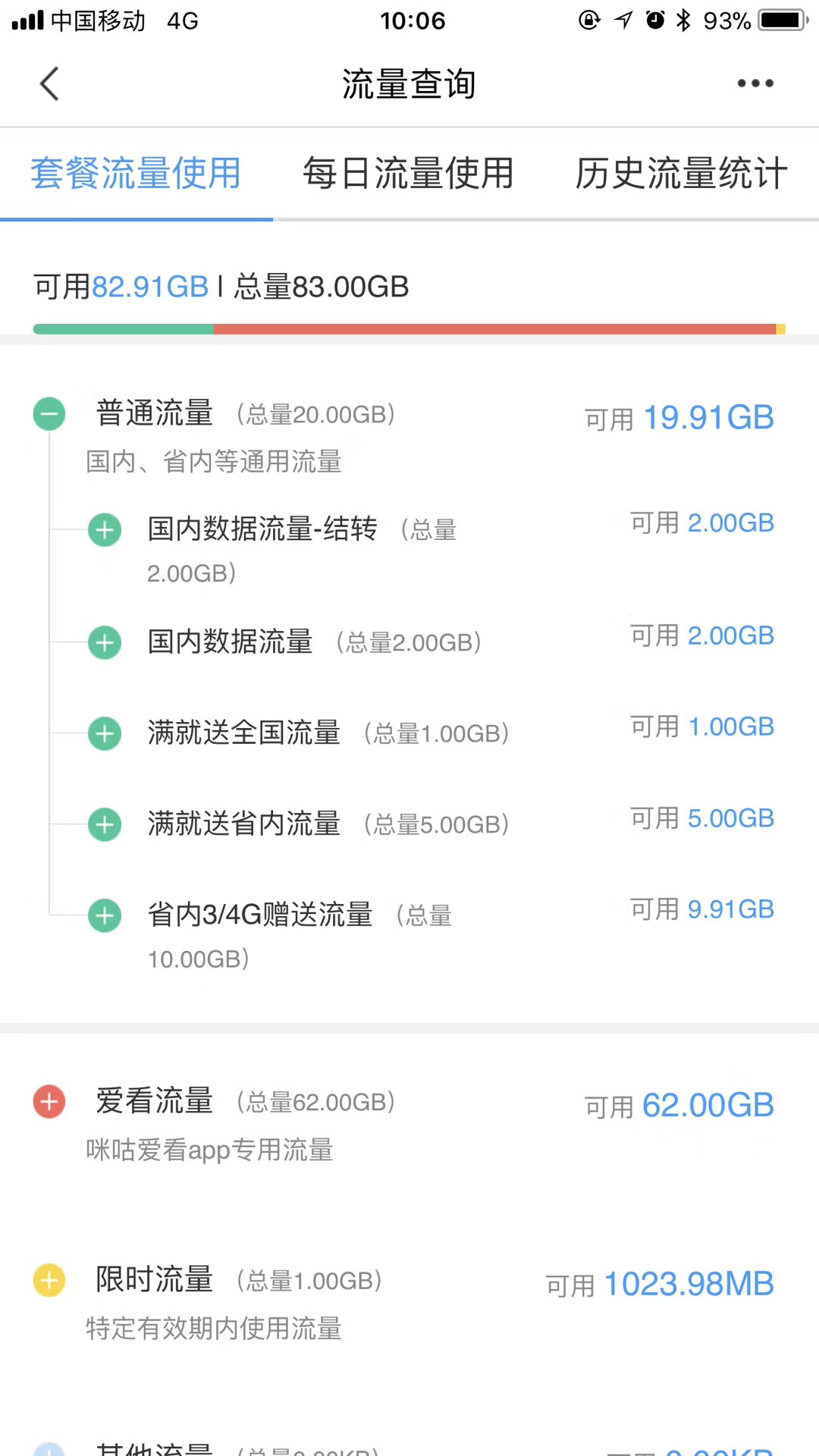Collapse the 普通流量 section with minus icon
The image size is (819, 1456).
pyautogui.click(x=49, y=414)
